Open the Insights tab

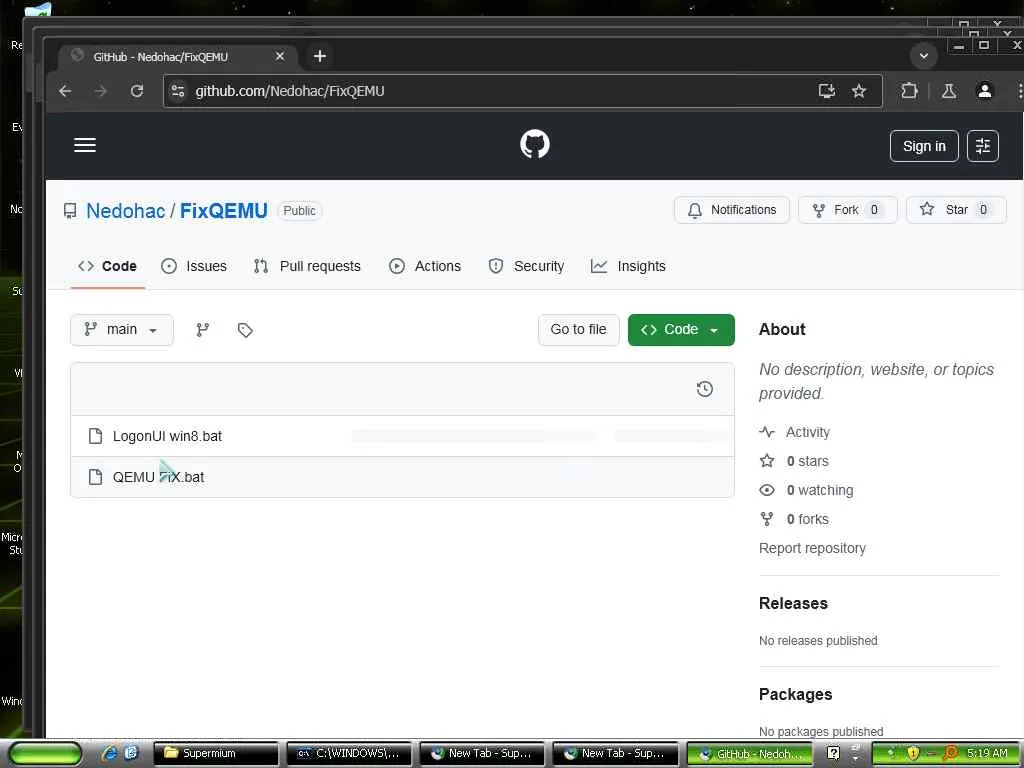coord(628,266)
